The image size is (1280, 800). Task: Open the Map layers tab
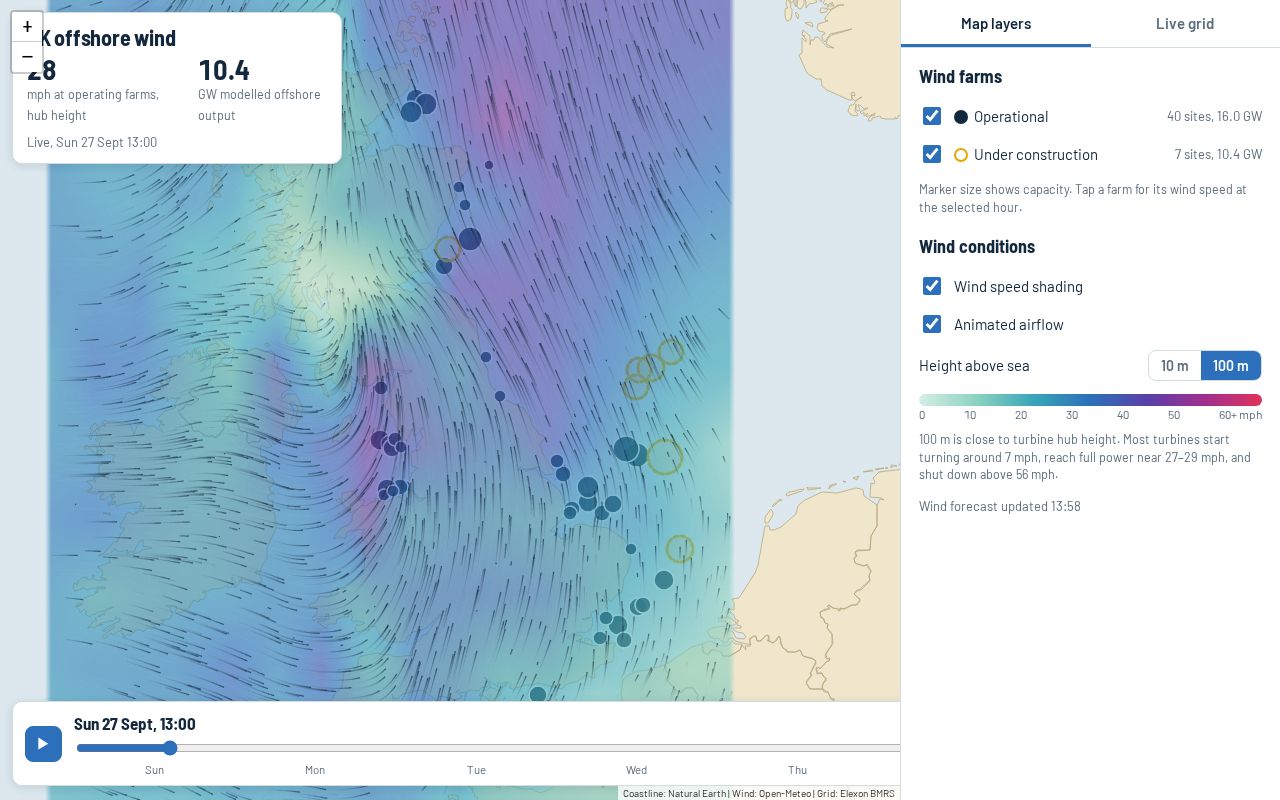click(x=996, y=24)
